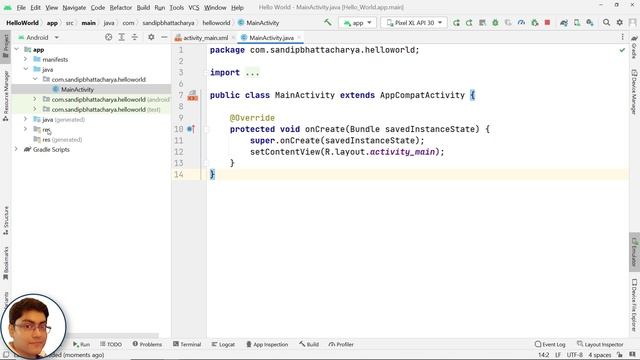The height and width of the screenshot is (360, 640).
Task: Open the Profiler tool window
Action: [x=341, y=344]
